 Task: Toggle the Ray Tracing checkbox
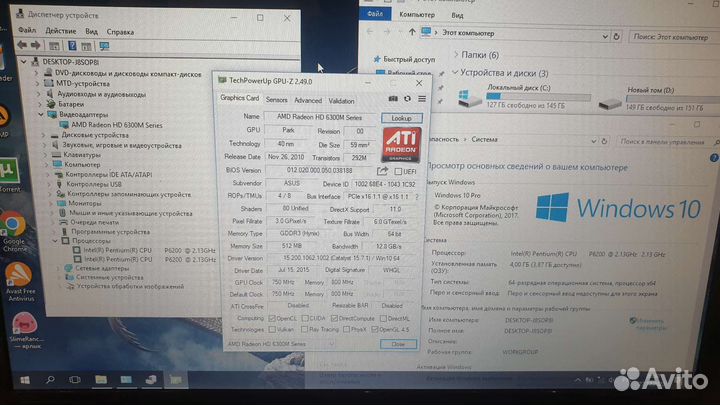304,329
